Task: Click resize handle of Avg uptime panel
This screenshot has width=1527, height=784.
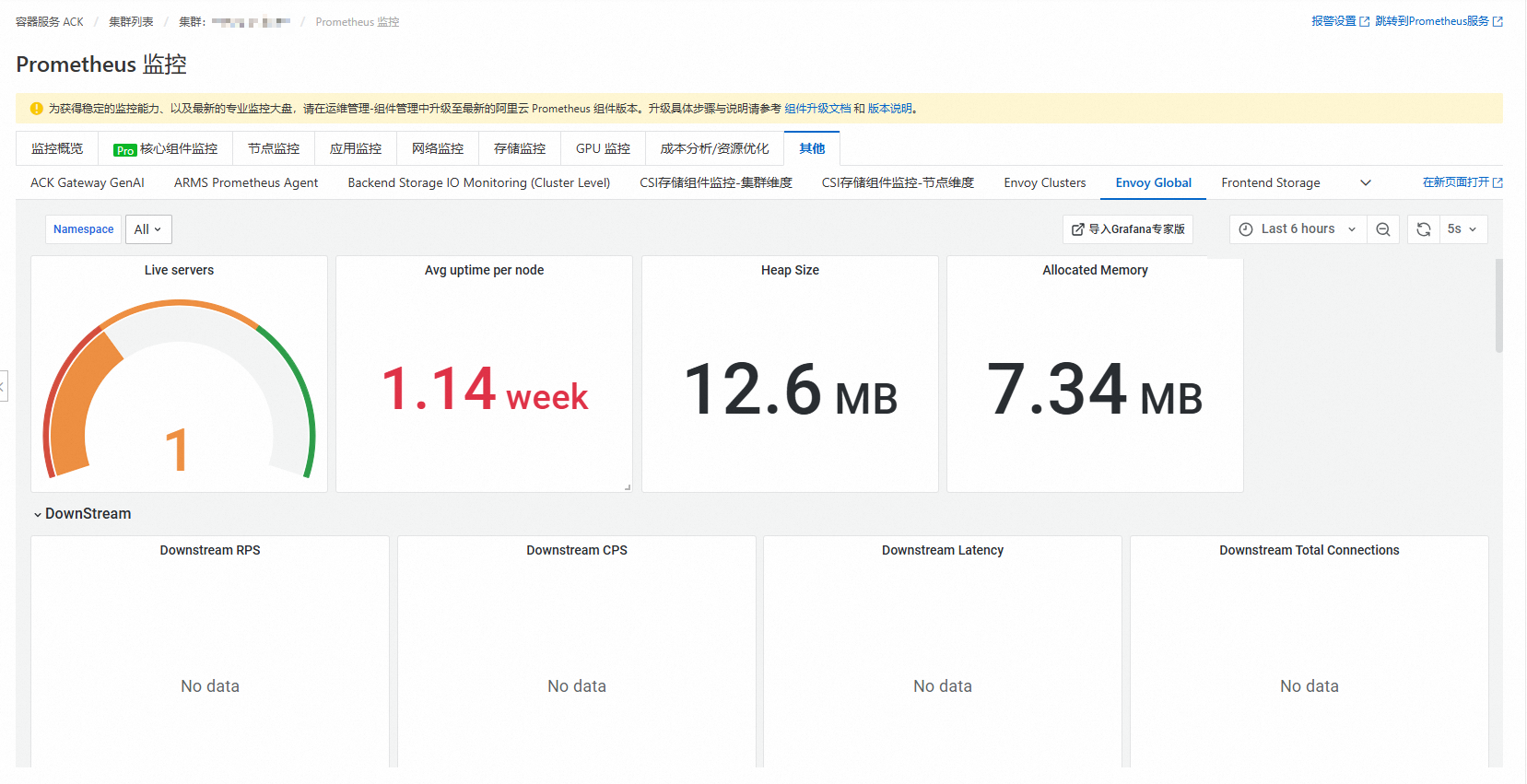Action: (628, 487)
